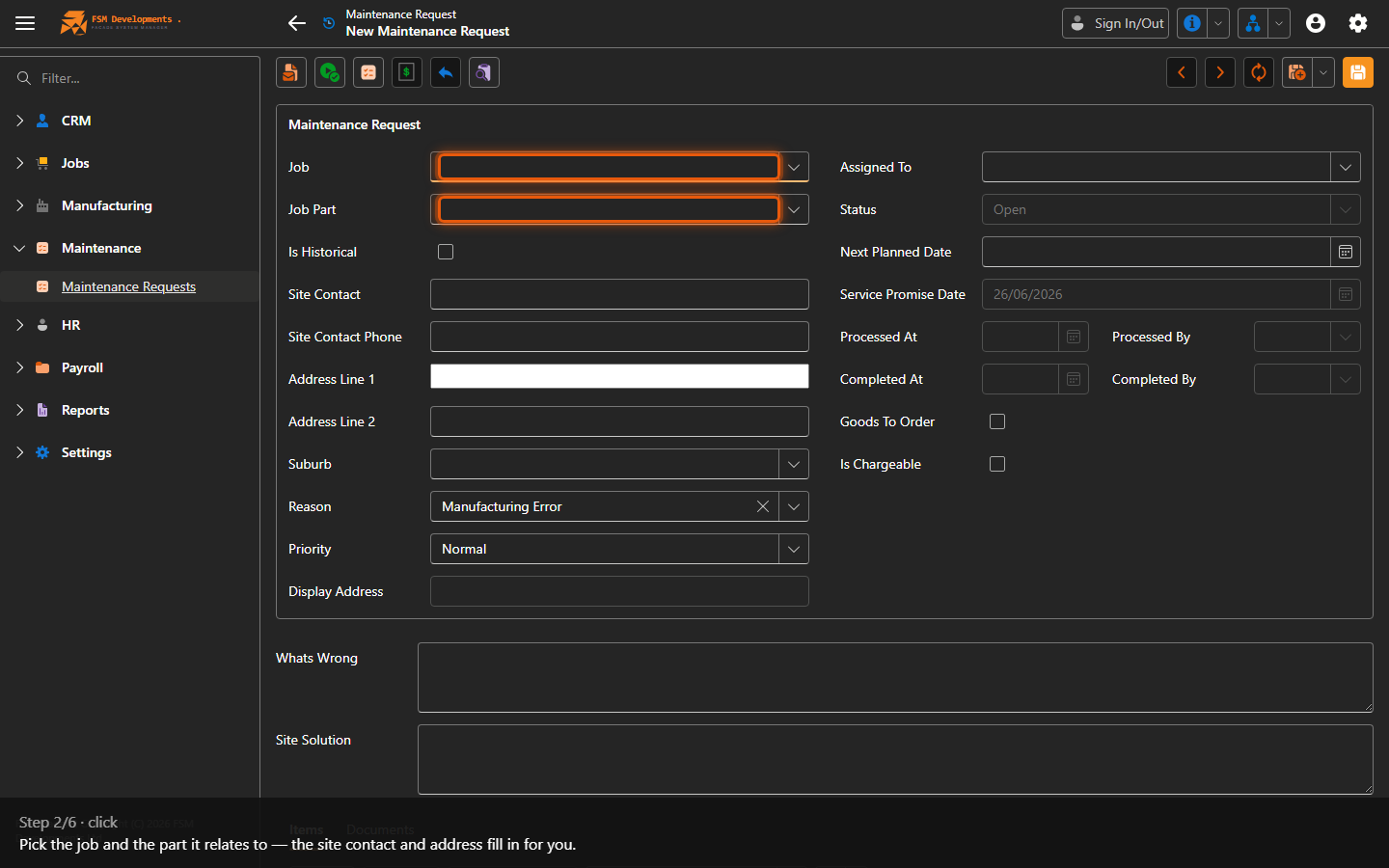Image resolution: width=1389 pixels, height=868 pixels.
Task: Open the Payroll menu item
Action: tap(82, 367)
